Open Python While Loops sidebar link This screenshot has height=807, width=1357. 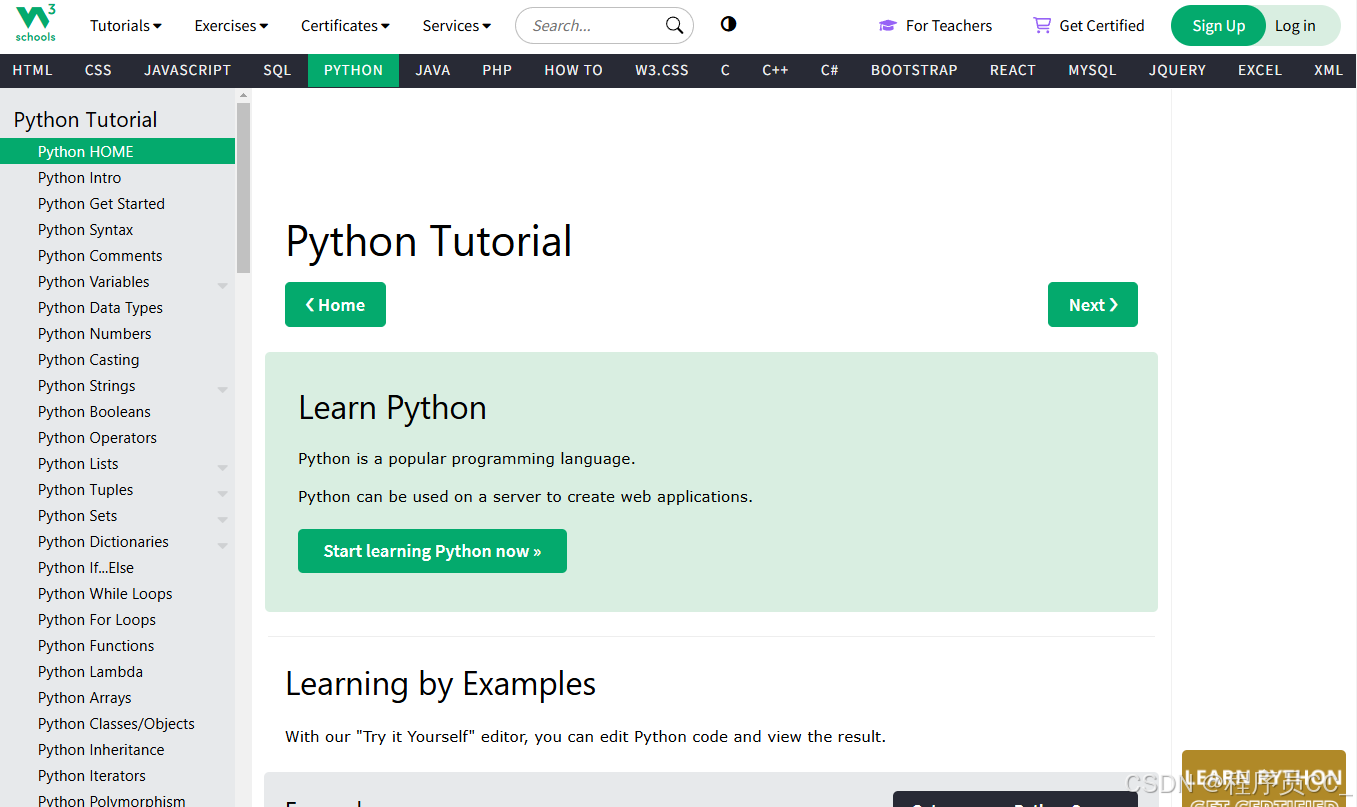[x=118, y=594]
